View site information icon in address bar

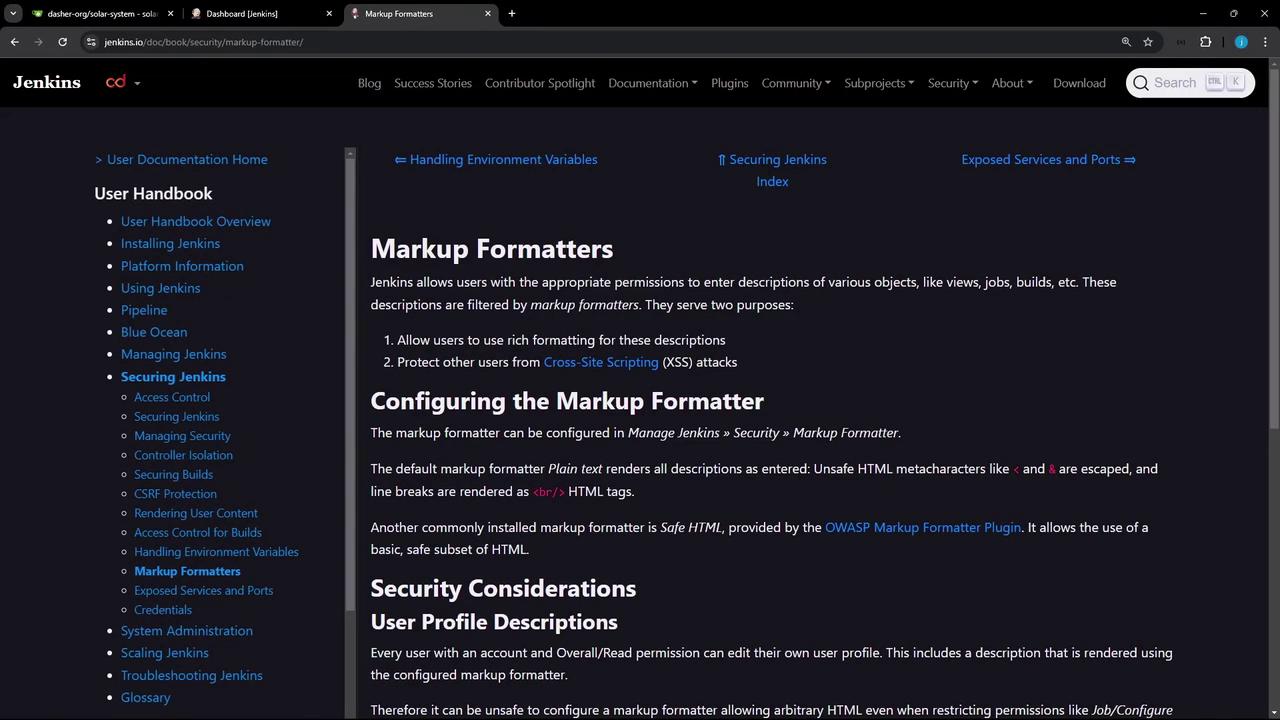91,42
